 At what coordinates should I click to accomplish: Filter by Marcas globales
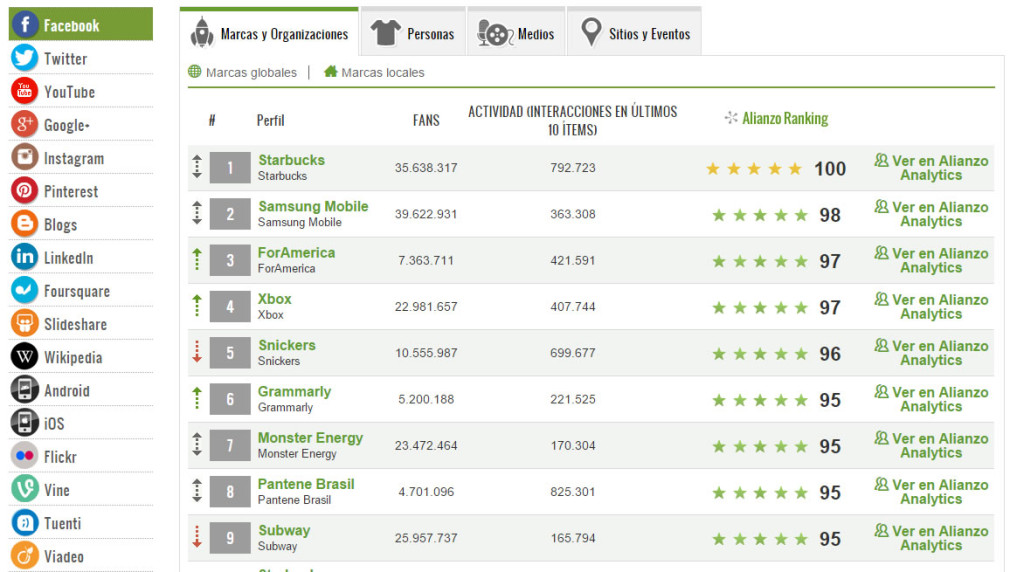point(251,72)
